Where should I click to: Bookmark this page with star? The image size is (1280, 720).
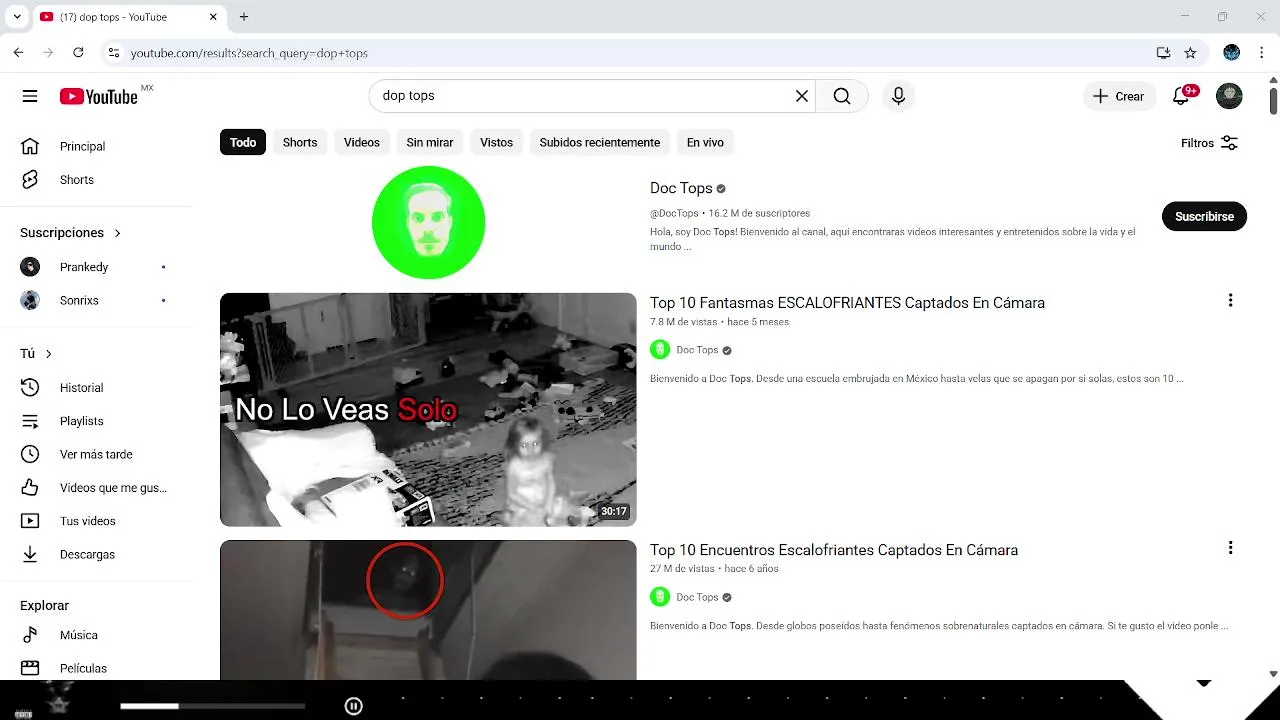[x=1190, y=53]
